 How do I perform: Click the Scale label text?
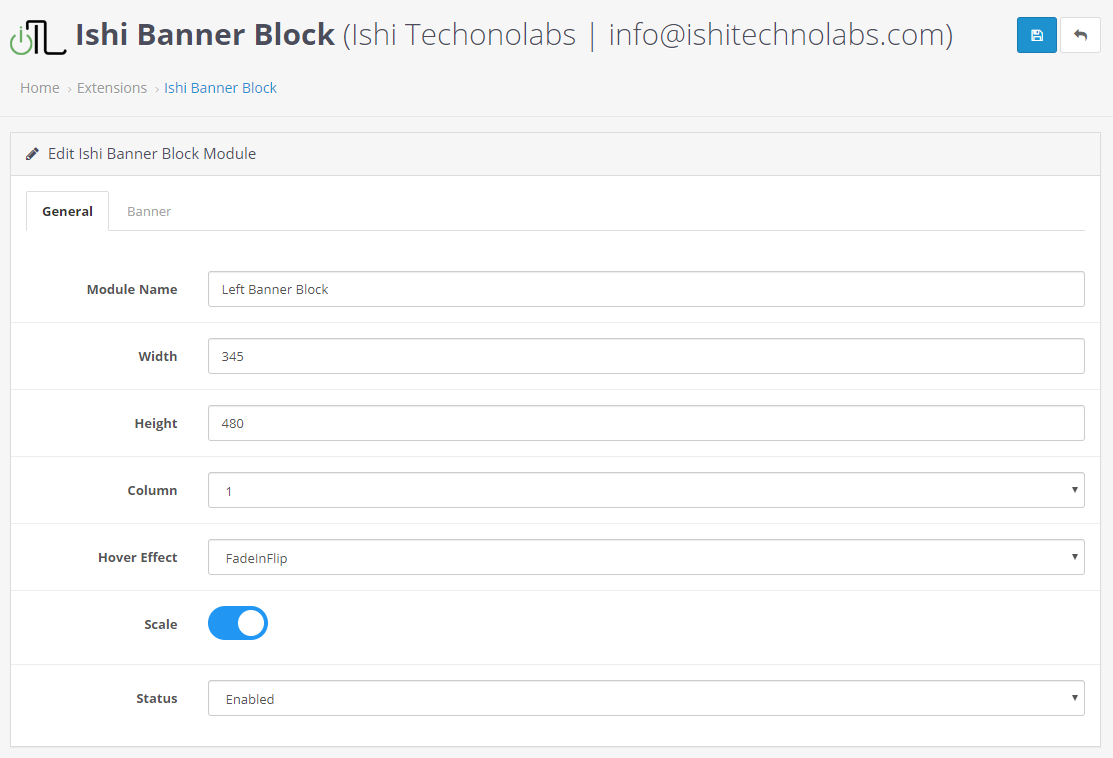pos(160,624)
